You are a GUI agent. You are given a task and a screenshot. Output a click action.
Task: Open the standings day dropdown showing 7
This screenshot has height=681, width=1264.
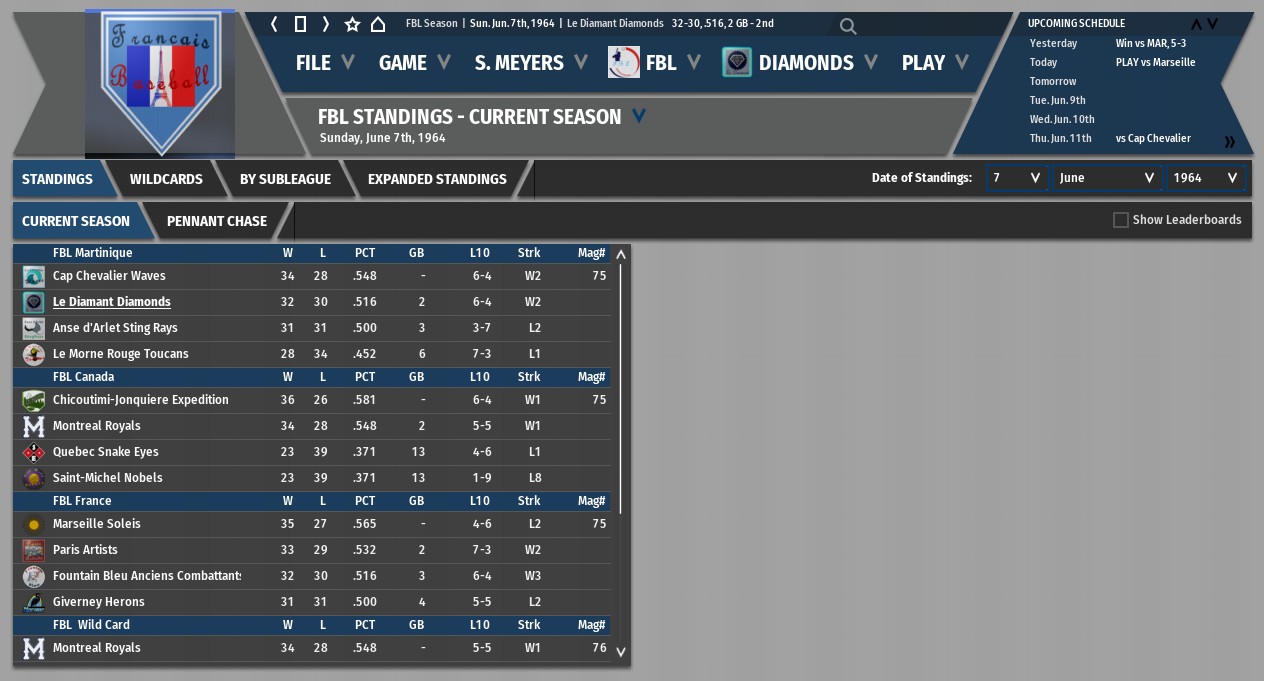[1016, 178]
